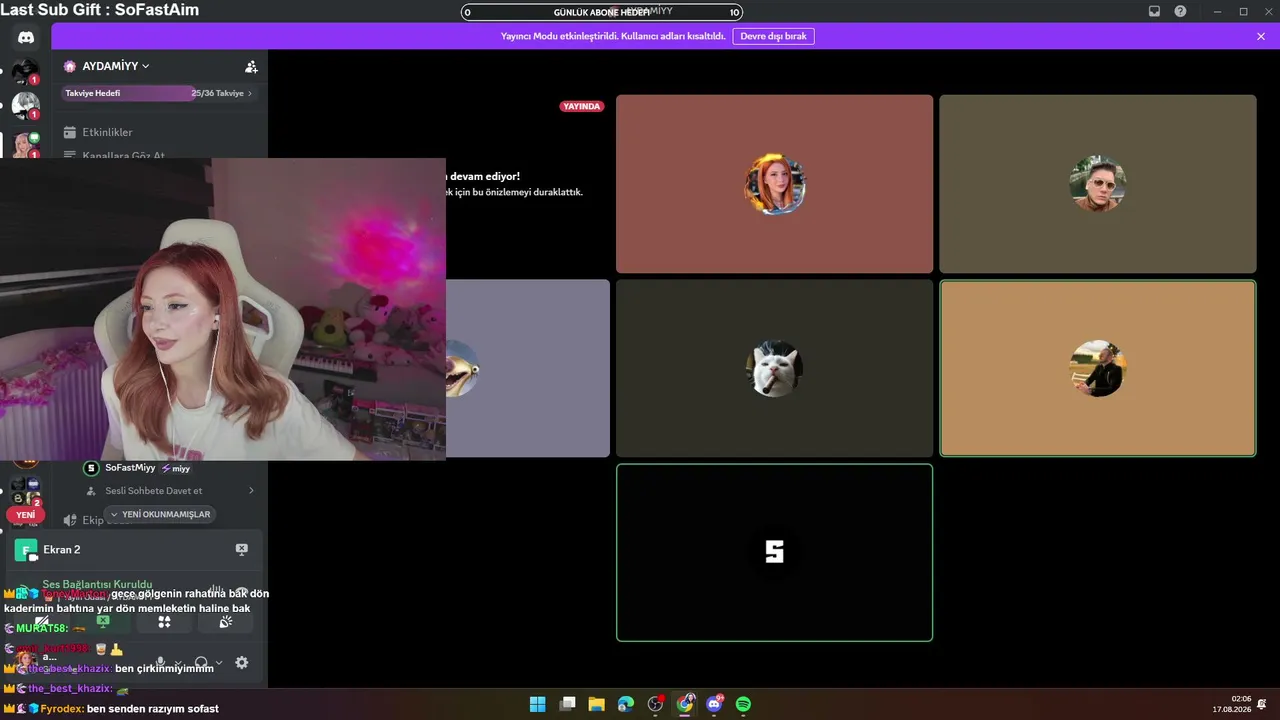Click the SoFastMiyy user in the voice channel
This screenshot has width=1280, height=720.
(x=130, y=468)
